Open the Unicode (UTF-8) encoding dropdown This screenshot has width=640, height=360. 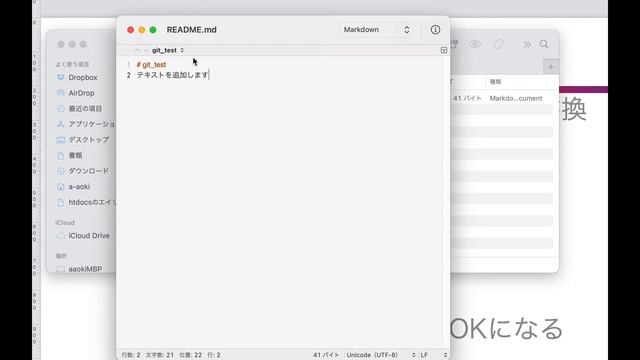tap(381, 355)
